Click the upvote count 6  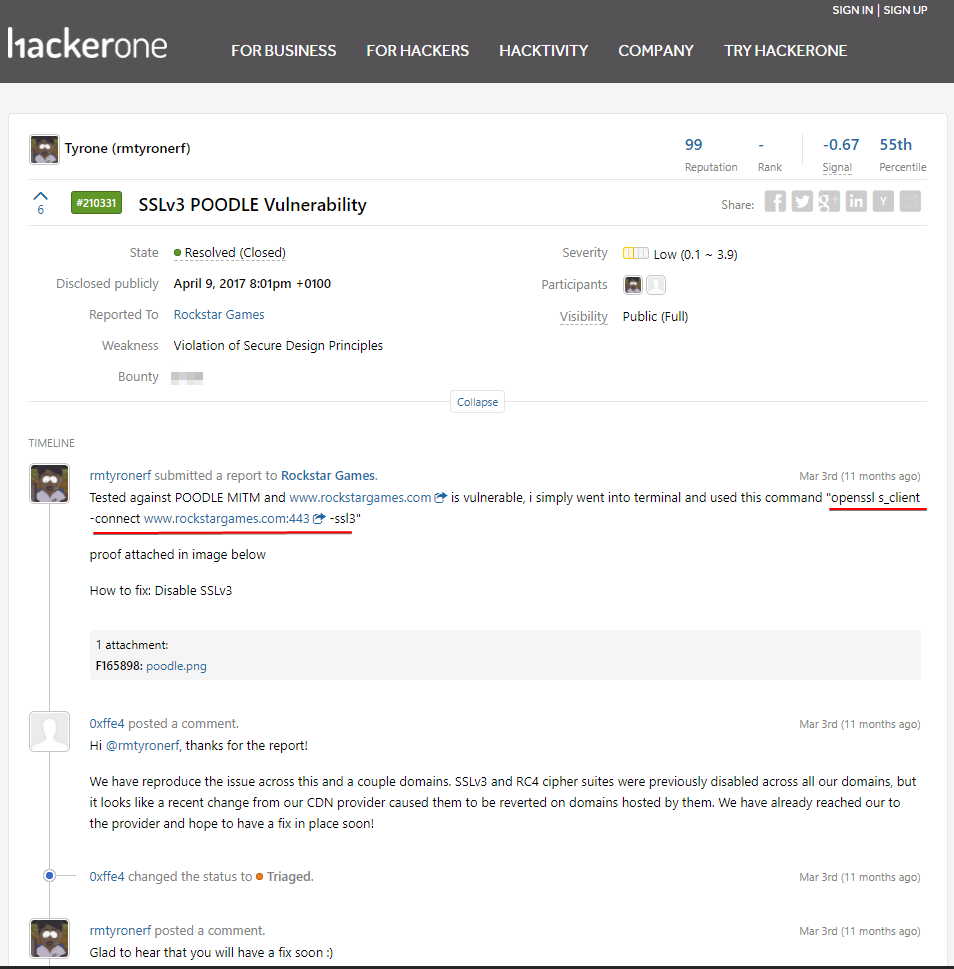[x=41, y=210]
